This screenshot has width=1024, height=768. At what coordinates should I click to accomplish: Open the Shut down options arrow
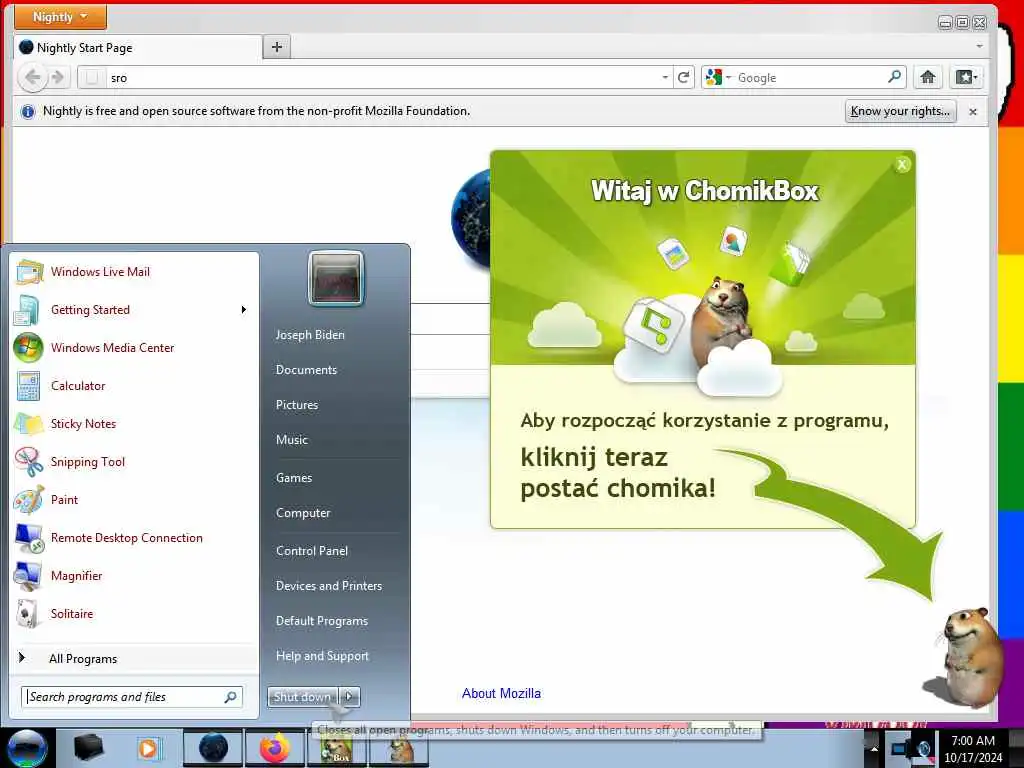[x=350, y=697]
